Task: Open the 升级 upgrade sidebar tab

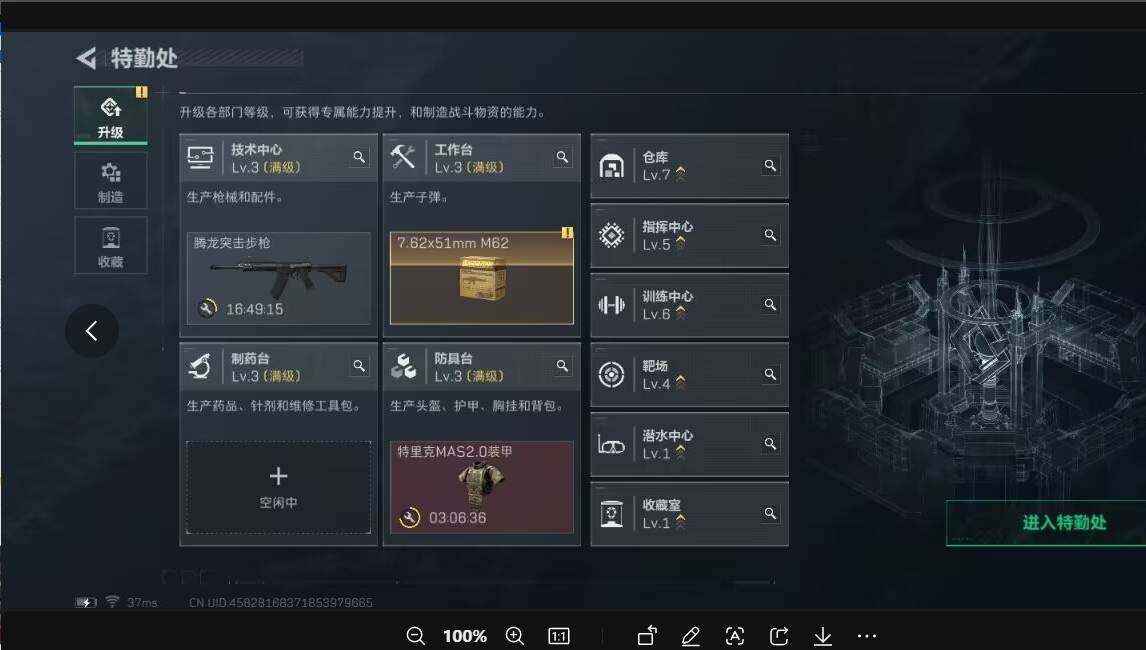Action: (110, 116)
